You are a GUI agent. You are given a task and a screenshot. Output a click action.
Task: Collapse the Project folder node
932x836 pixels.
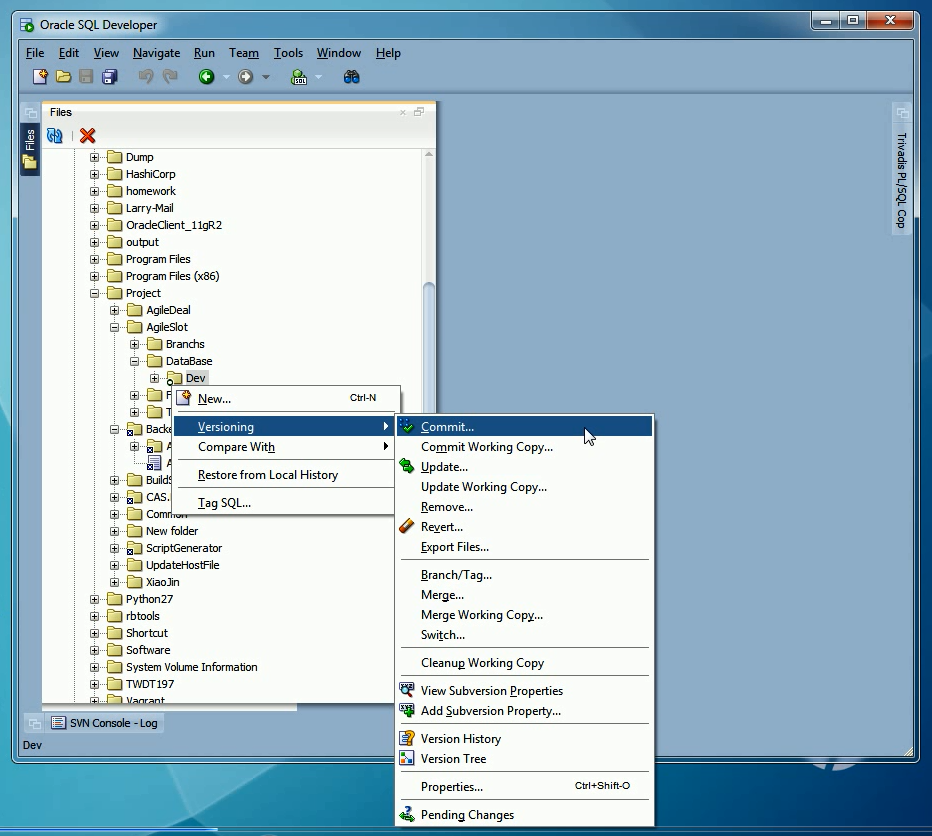[x=95, y=293]
